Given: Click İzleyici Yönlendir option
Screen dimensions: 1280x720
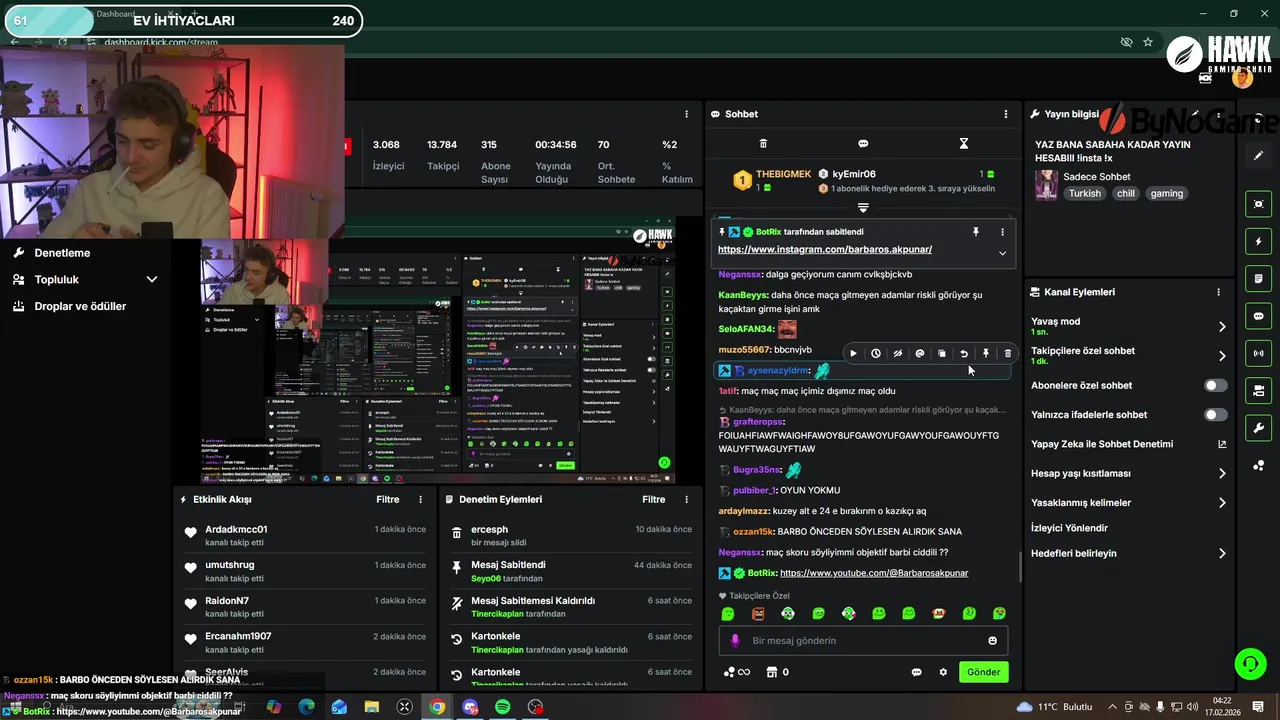Looking at the screenshot, I should point(1069,528).
